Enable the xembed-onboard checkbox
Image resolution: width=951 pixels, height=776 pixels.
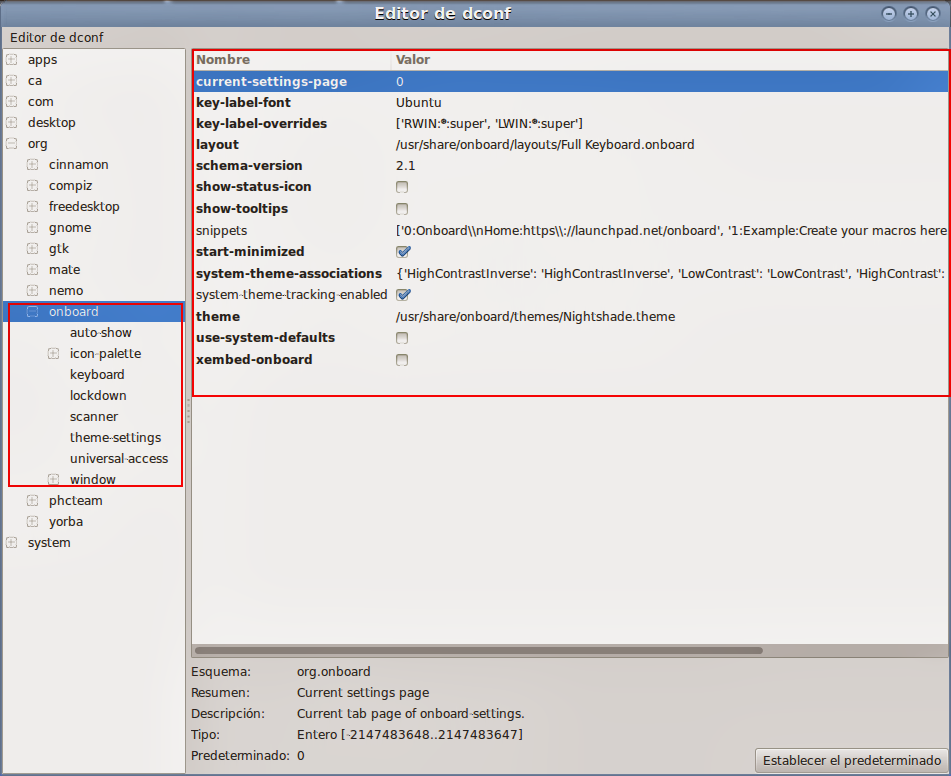click(402, 360)
